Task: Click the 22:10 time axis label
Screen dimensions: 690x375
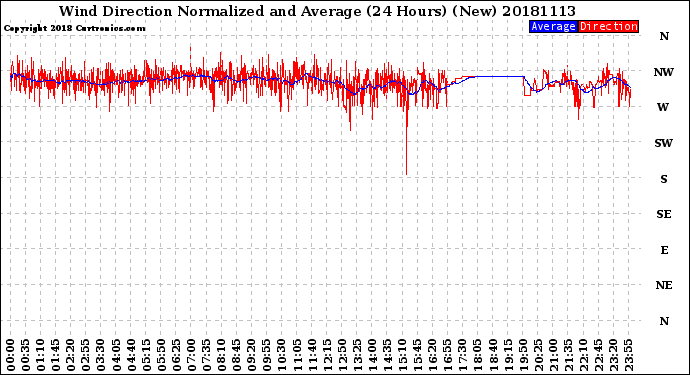Action: point(584,355)
